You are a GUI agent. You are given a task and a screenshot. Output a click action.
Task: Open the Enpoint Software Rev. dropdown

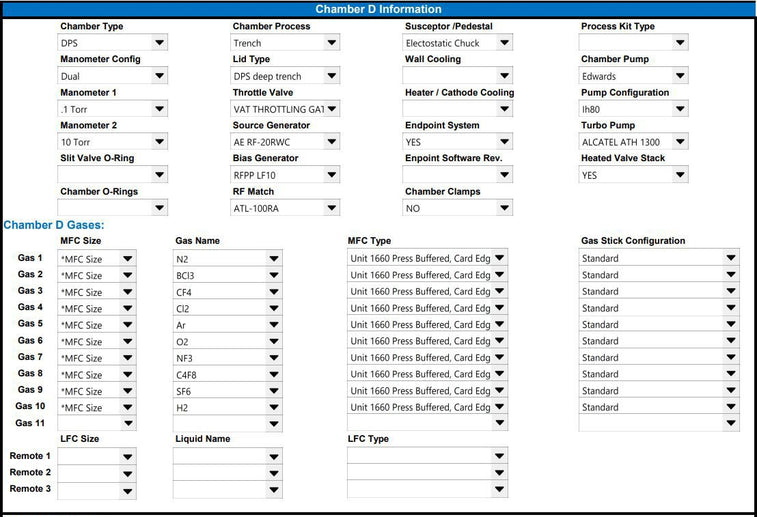[x=458, y=175]
